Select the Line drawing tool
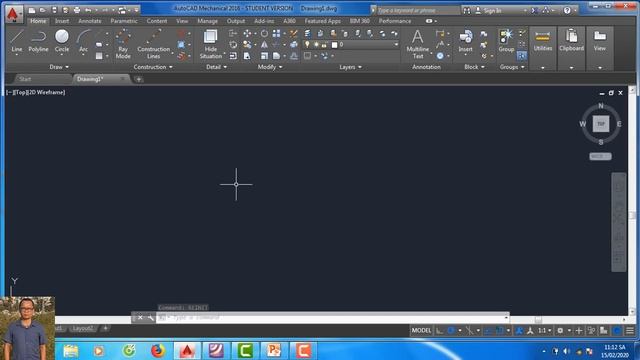Image resolution: width=640 pixels, height=360 pixels. click(17, 41)
